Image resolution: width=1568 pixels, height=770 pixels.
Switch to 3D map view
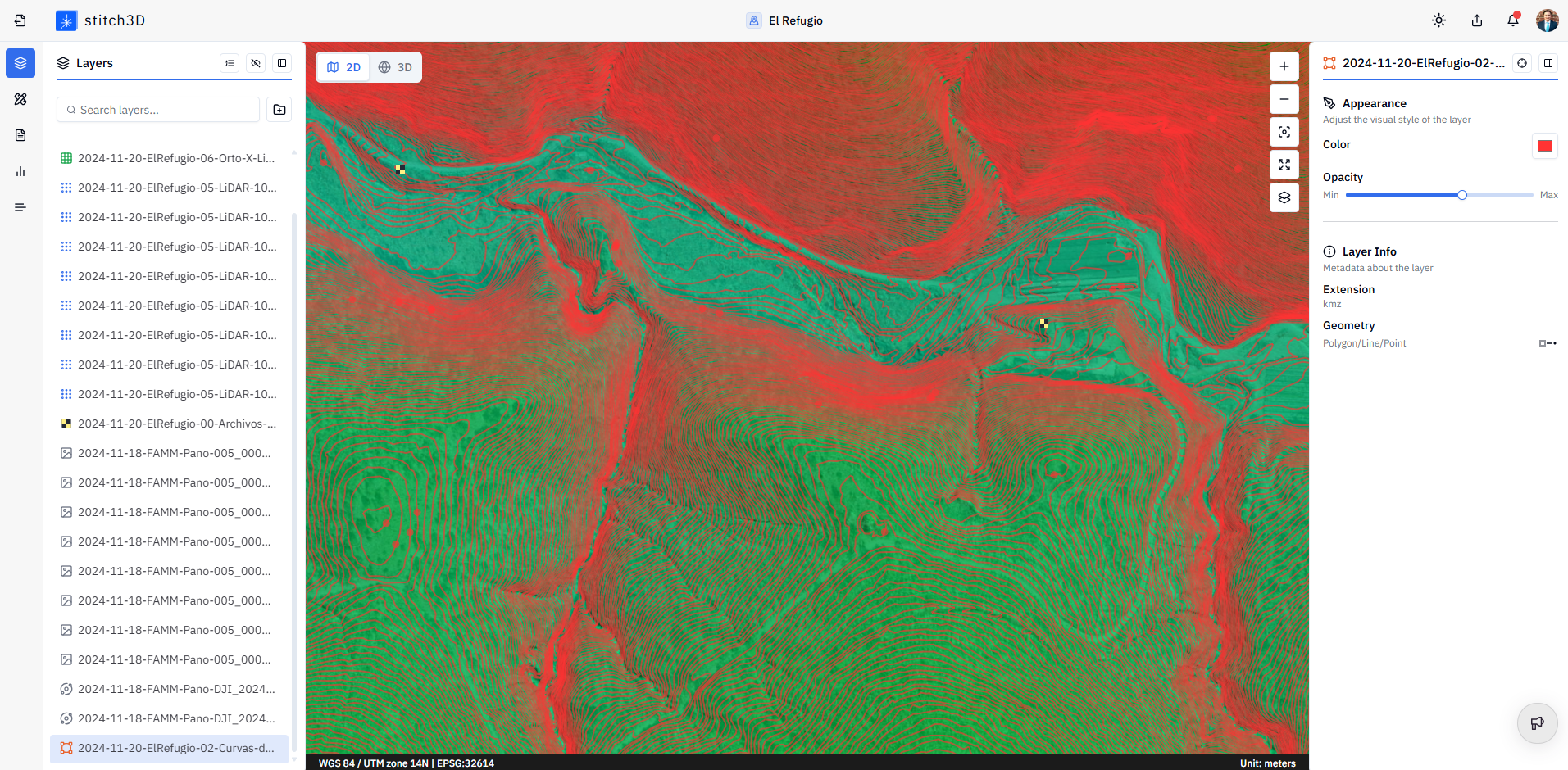tap(395, 67)
